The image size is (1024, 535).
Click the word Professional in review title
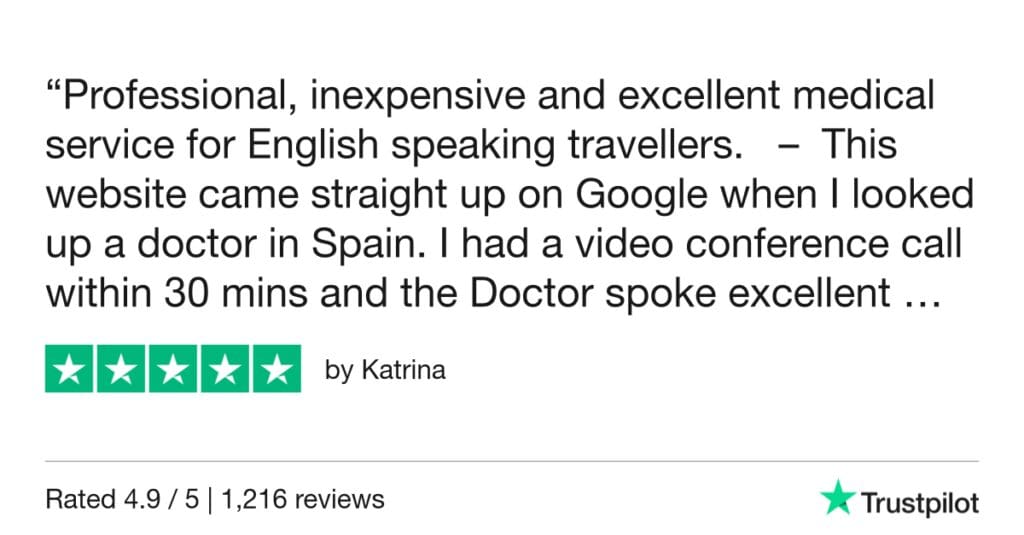coord(166,97)
